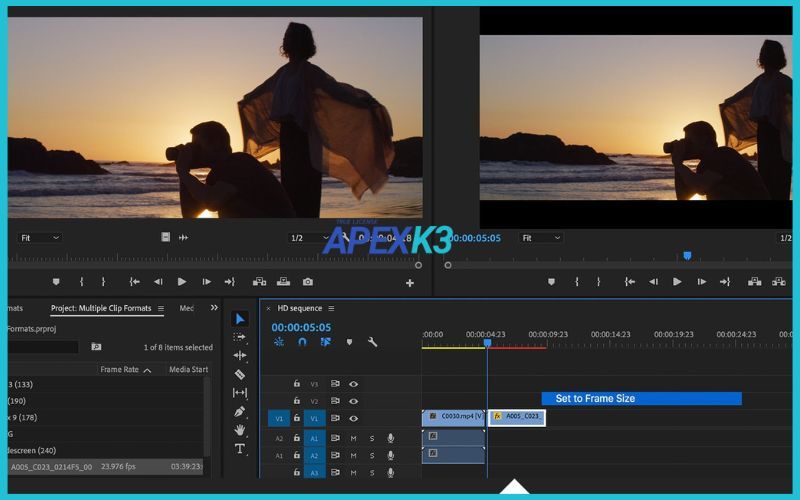Switch to Media Browser tab
Image resolution: width=800 pixels, height=500 pixels.
point(187,308)
